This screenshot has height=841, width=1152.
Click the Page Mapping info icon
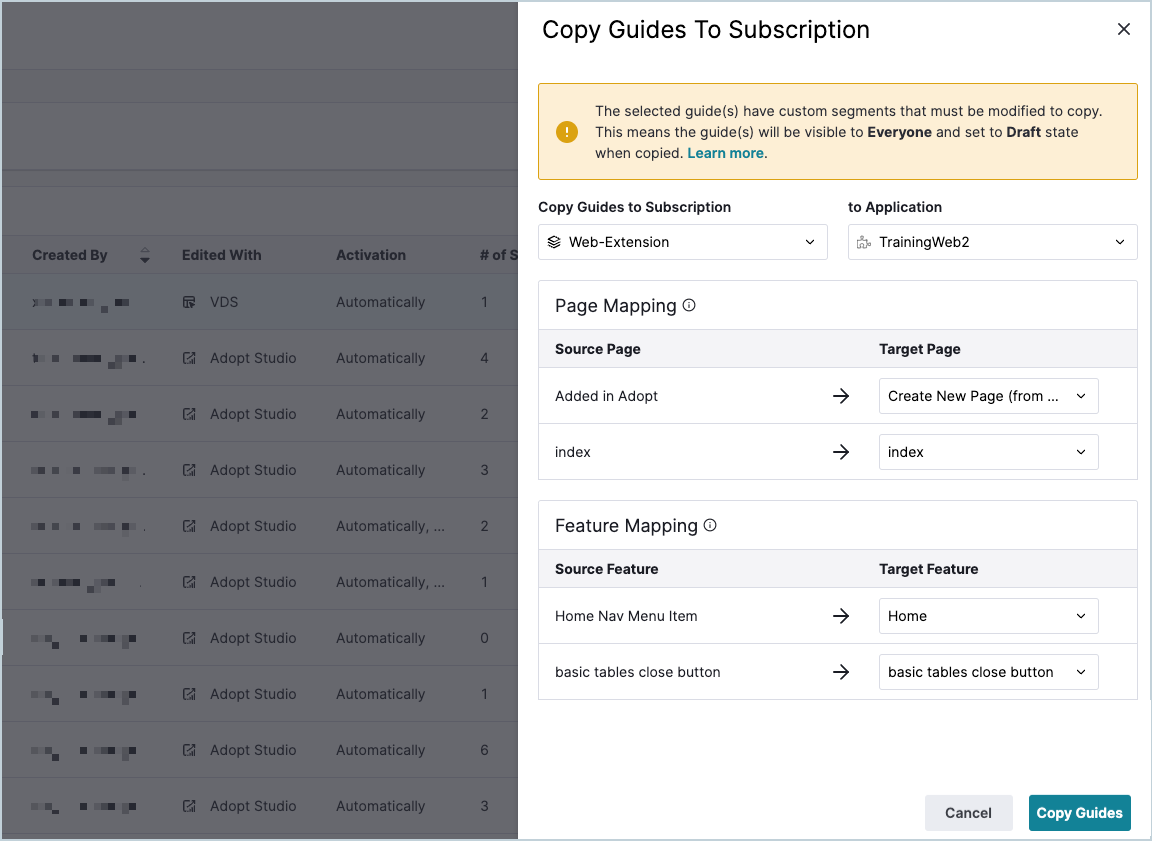coord(688,306)
